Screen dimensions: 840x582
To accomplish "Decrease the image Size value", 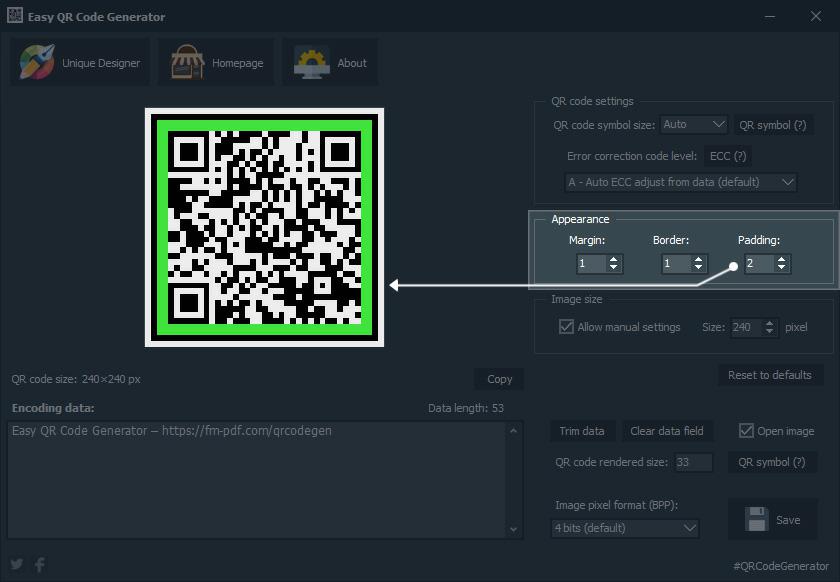I will point(770,331).
